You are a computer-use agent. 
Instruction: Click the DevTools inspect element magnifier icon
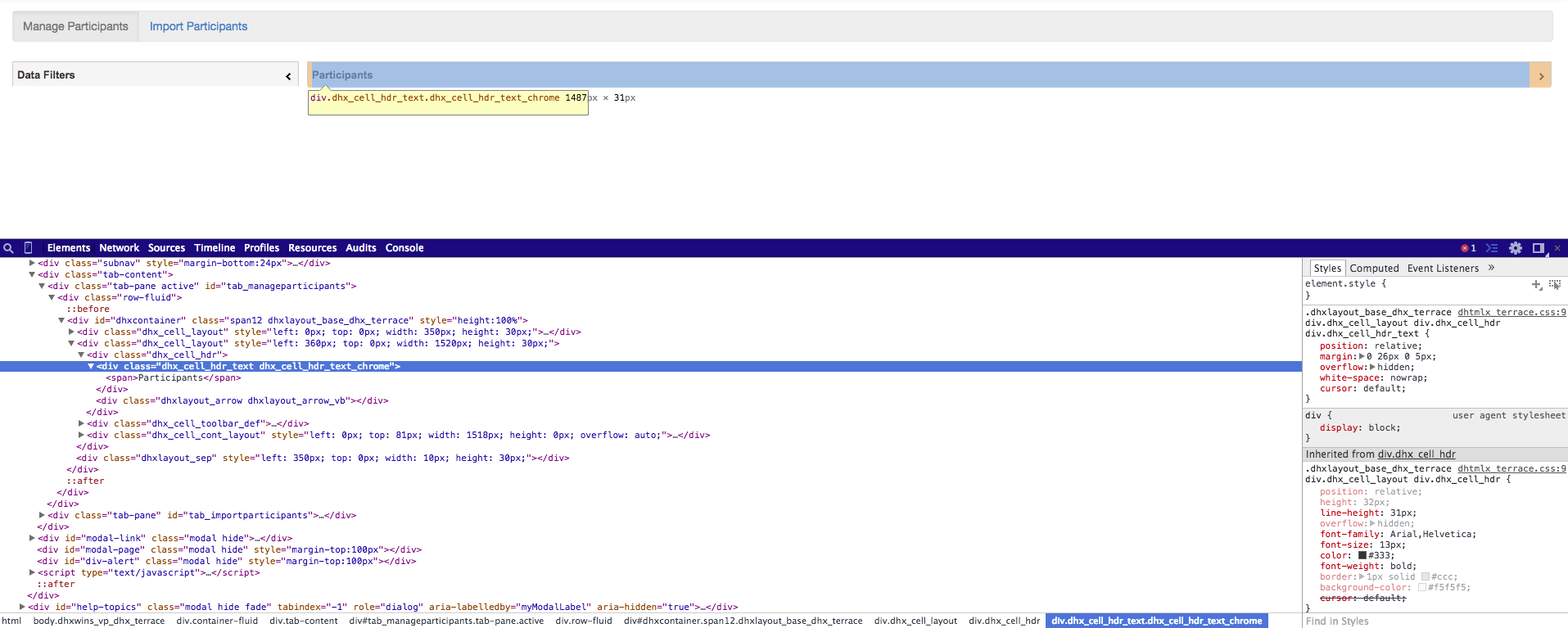pyautogui.click(x=8, y=248)
